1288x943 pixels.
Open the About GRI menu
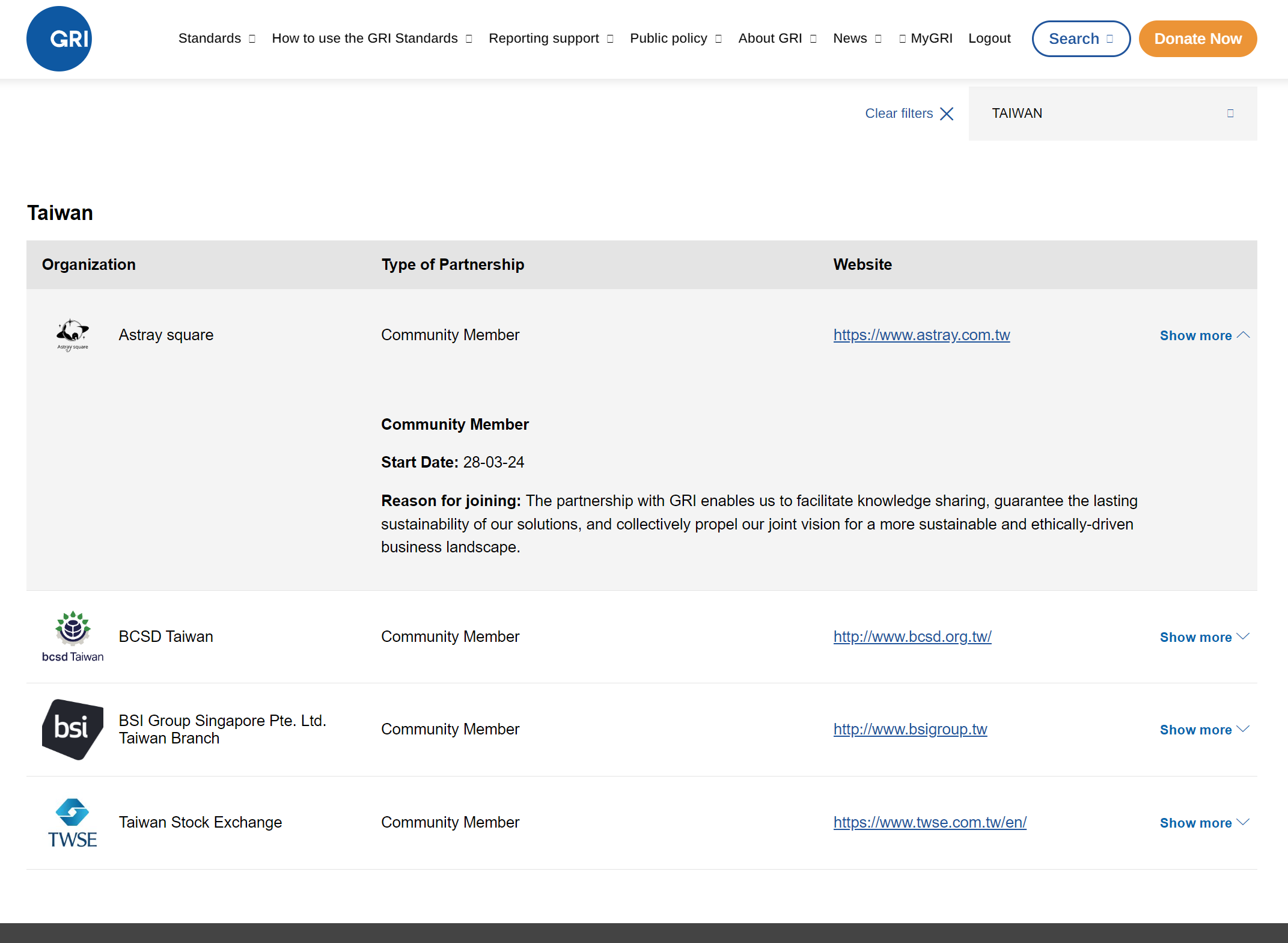778,38
